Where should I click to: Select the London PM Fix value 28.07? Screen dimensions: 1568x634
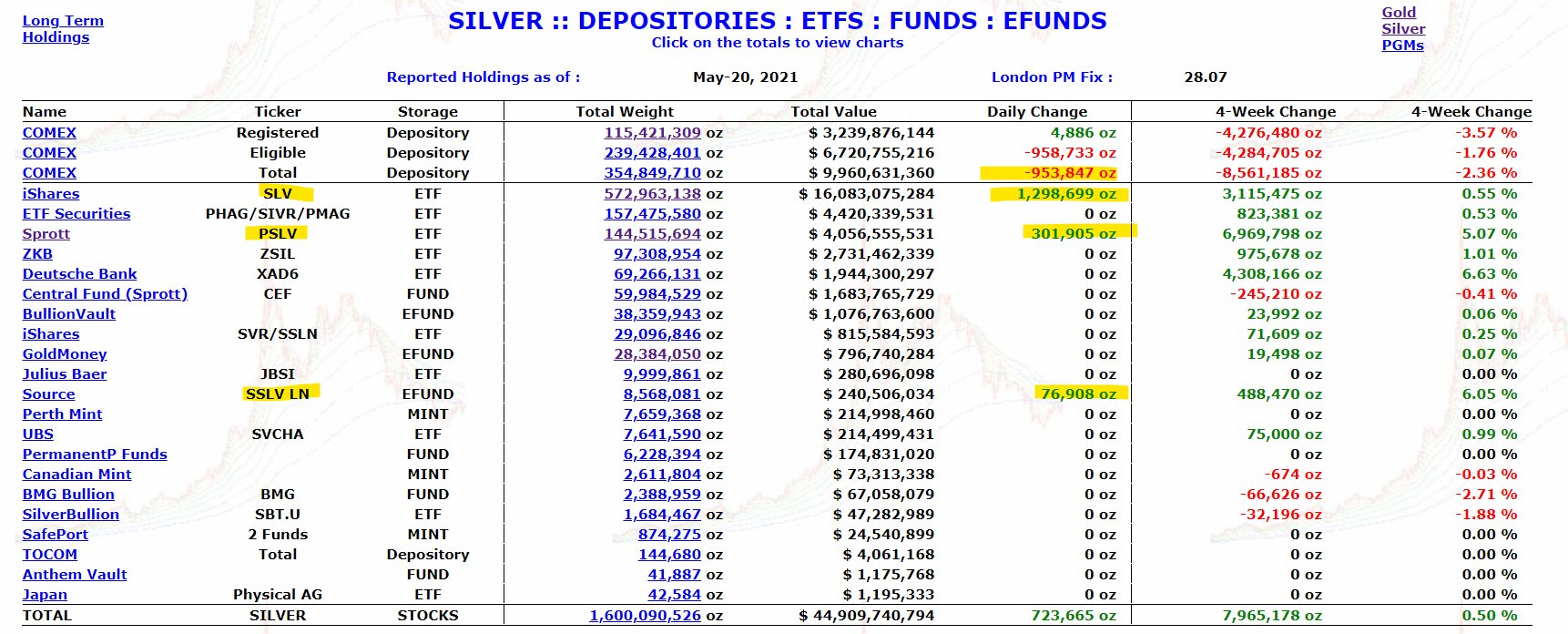pyautogui.click(x=1206, y=77)
